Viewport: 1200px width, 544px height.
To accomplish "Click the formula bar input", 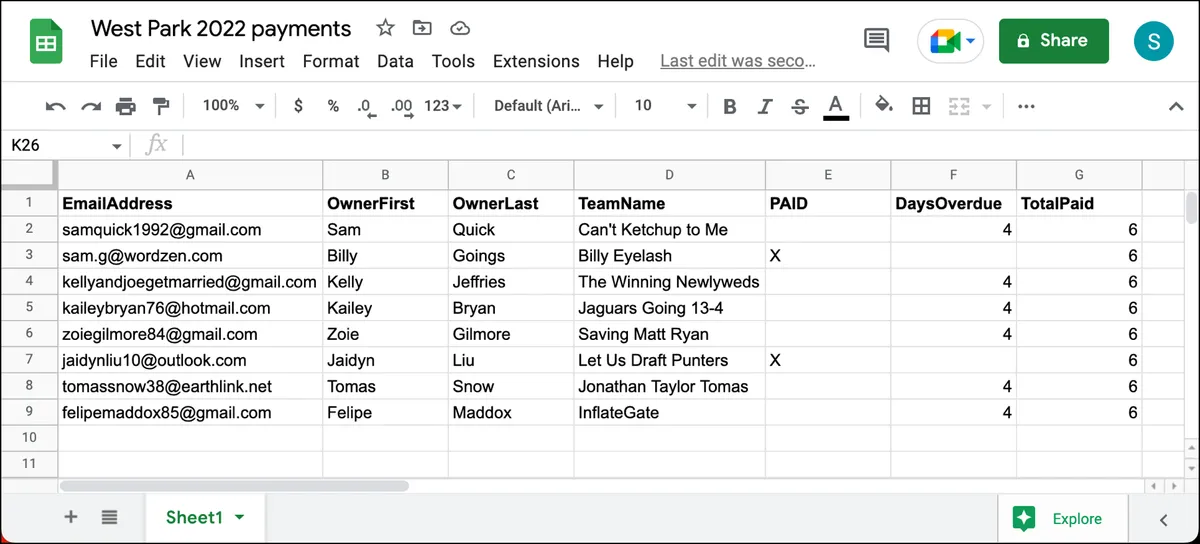I will pos(690,145).
